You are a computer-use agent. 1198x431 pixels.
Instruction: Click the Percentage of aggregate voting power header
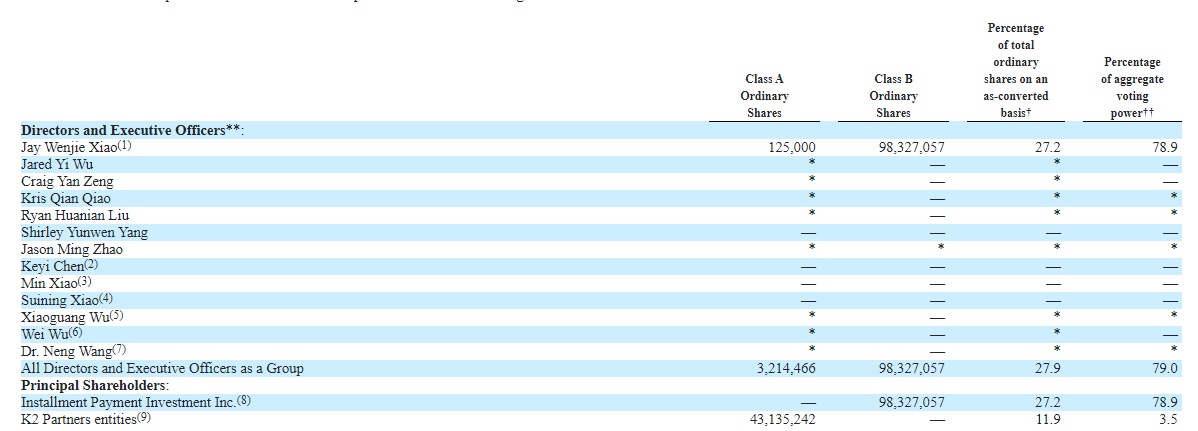click(x=1132, y=87)
